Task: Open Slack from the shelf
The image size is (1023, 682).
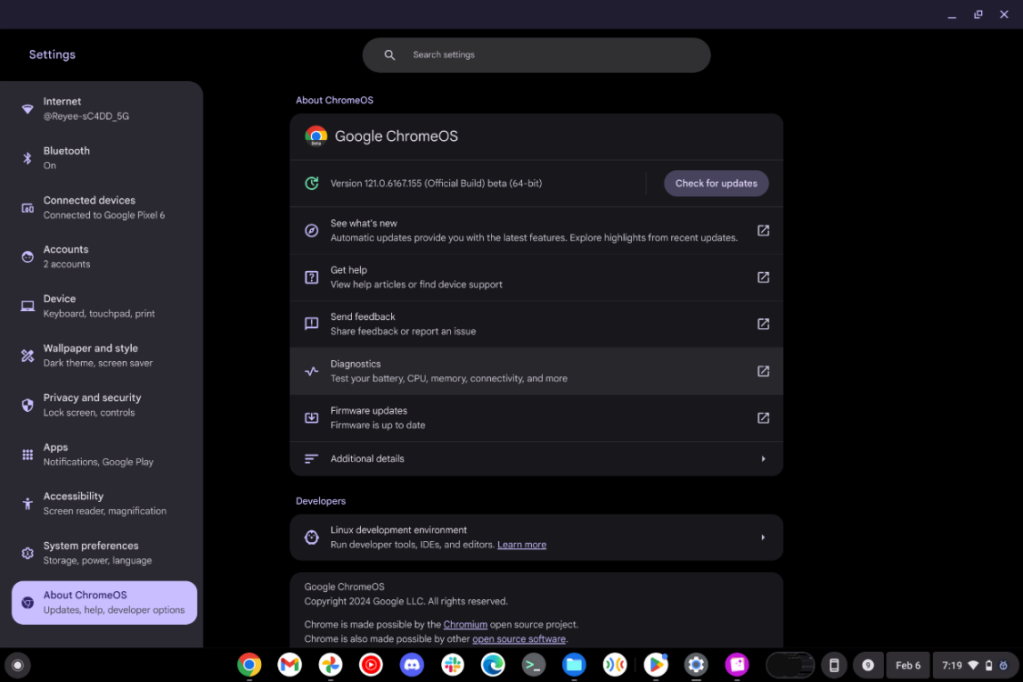Action: (452, 664)
